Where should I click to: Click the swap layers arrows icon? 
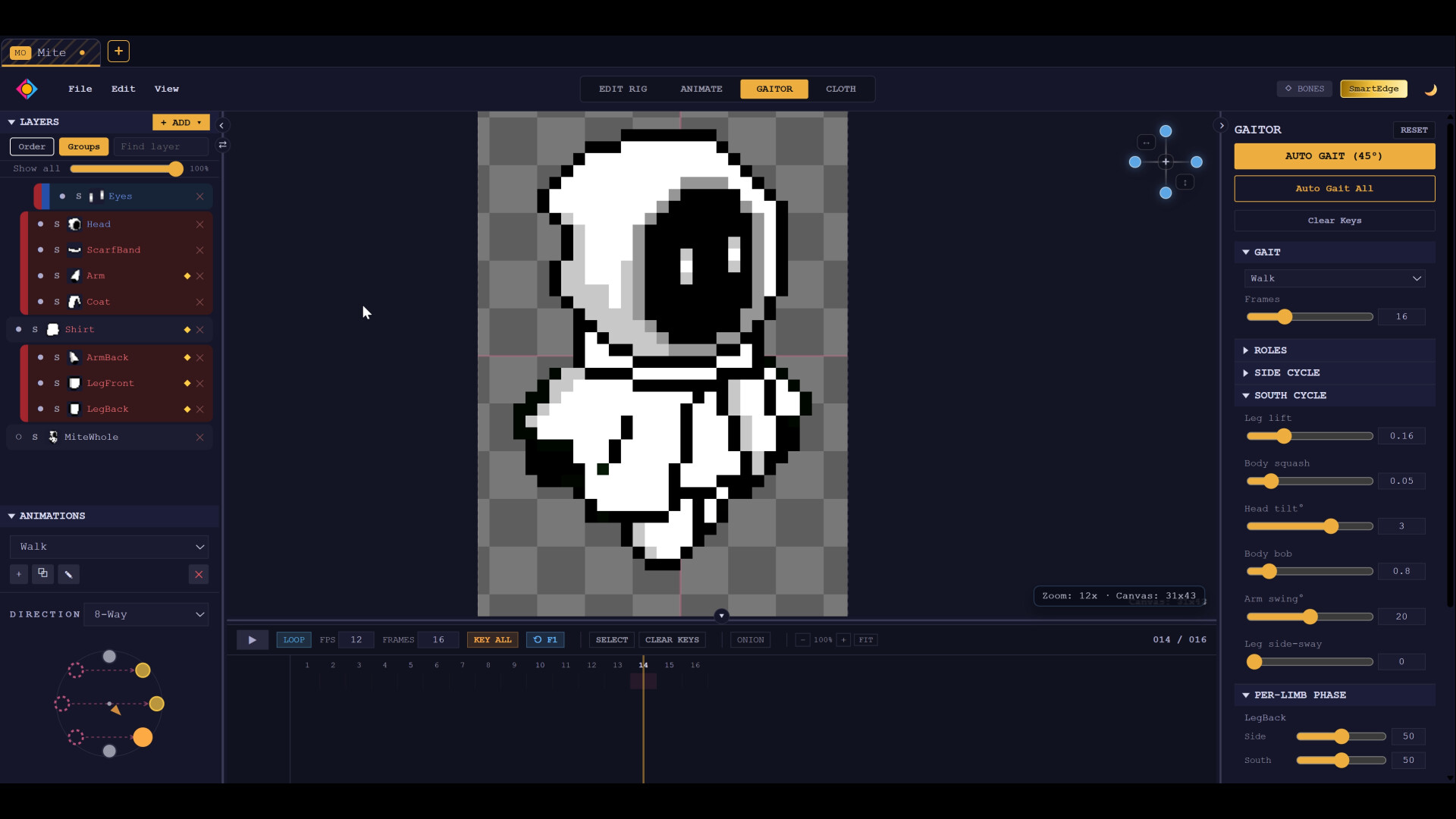tap(222, 145)
